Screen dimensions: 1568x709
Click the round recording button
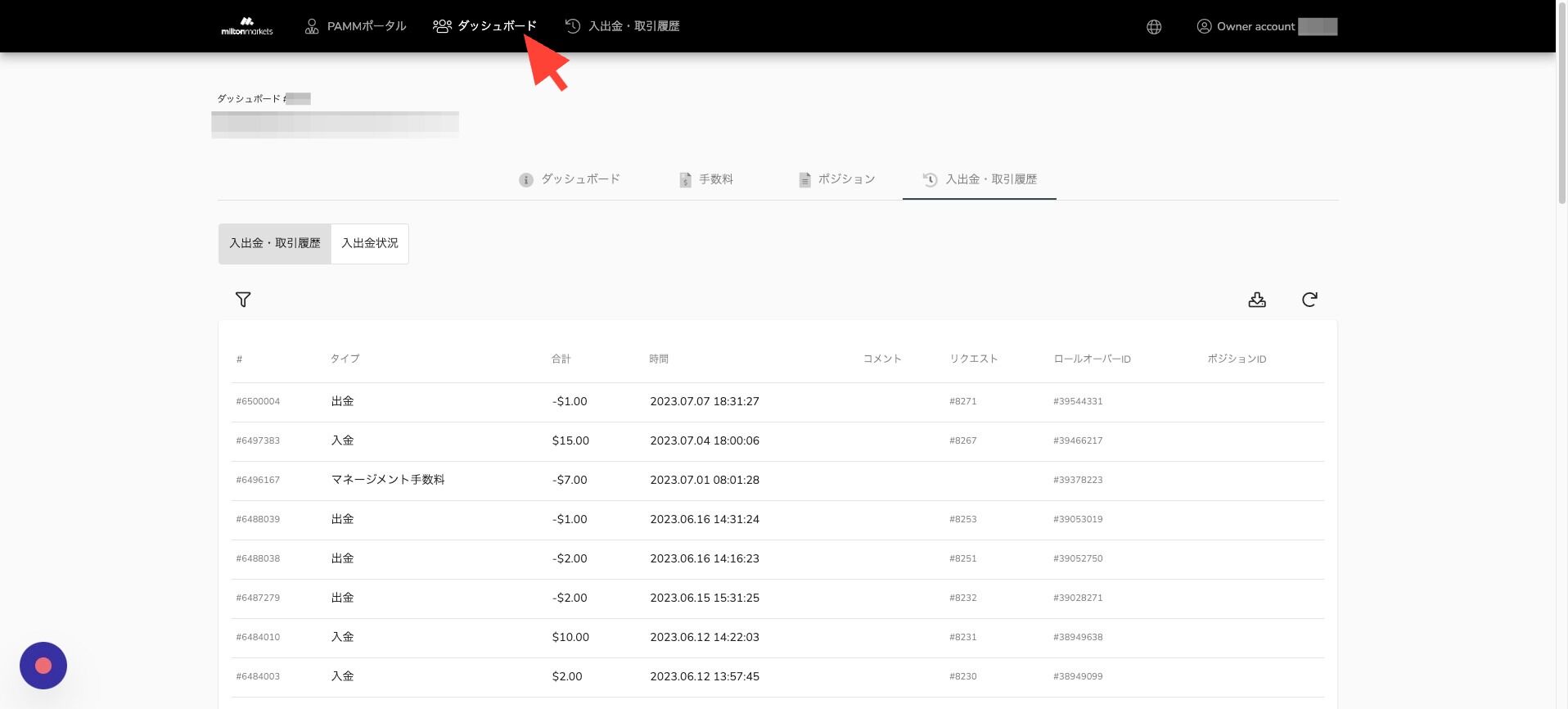point(43,666)
